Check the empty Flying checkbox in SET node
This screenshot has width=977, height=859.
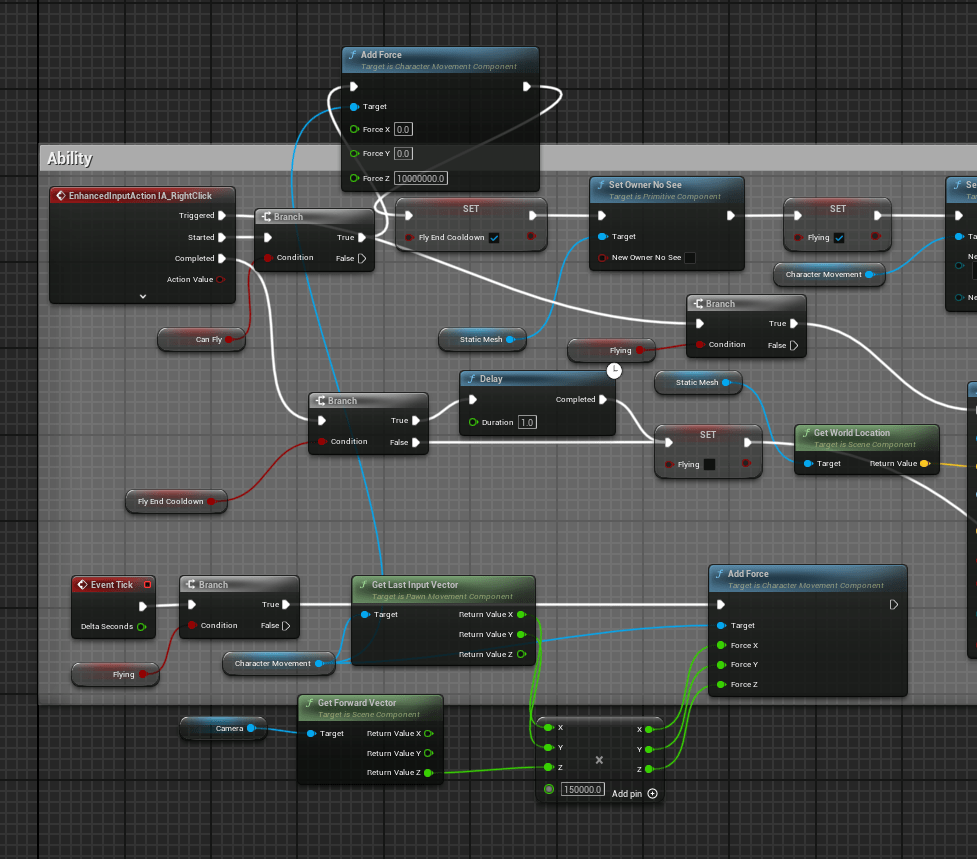[x=709, y=464]
